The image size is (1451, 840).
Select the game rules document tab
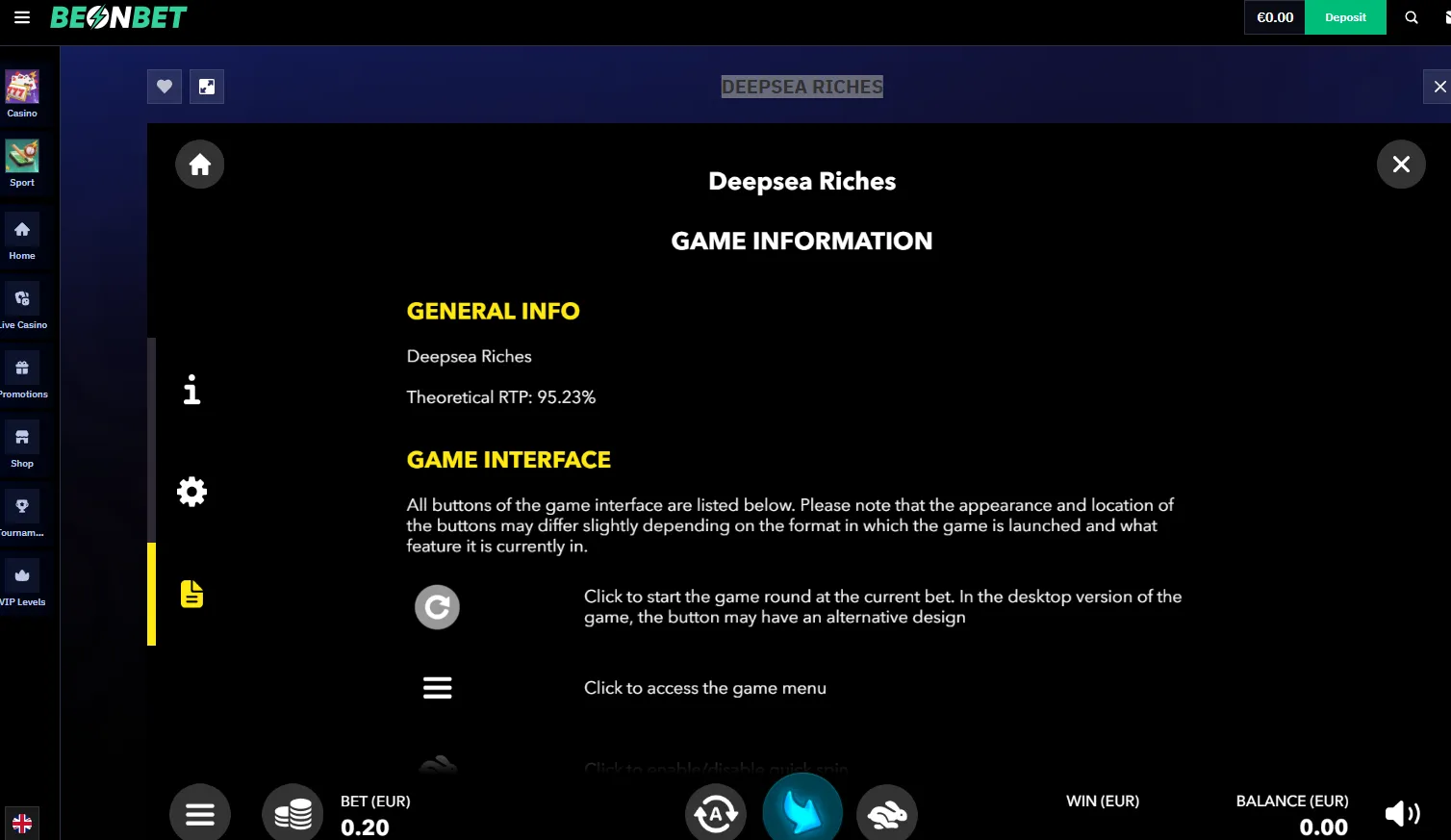192,594
